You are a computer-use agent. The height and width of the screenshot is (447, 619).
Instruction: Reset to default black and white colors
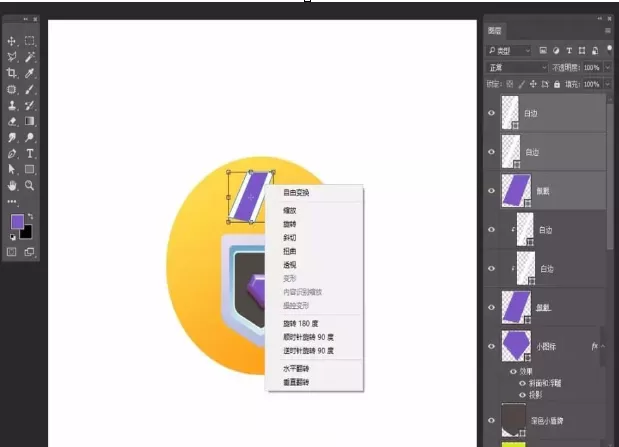click(x=13, y=237)
